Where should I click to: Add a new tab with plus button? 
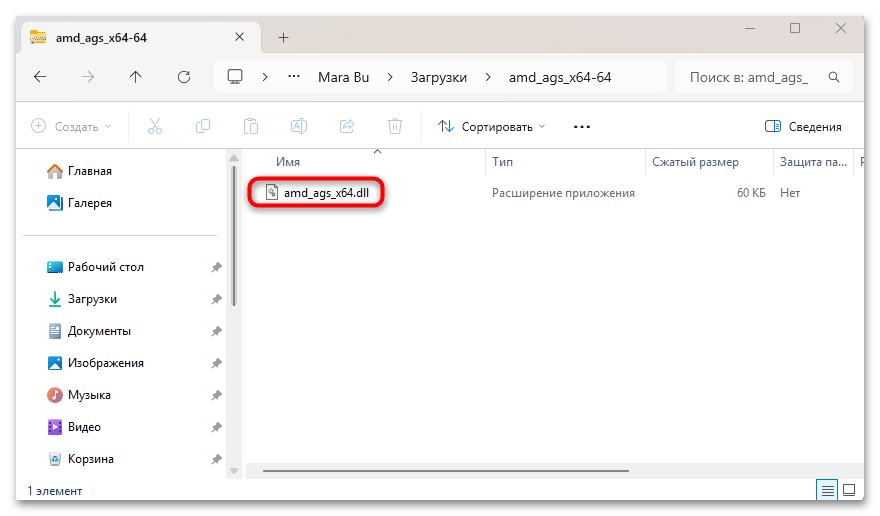click(x=283, y=38)
